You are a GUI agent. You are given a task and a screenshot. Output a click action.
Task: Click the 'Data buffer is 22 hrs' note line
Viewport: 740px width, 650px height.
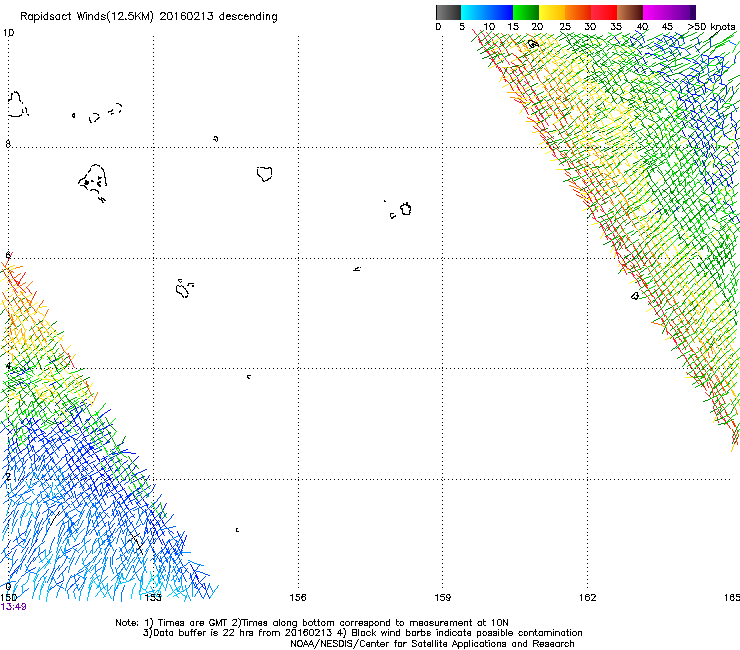[362, 633]
